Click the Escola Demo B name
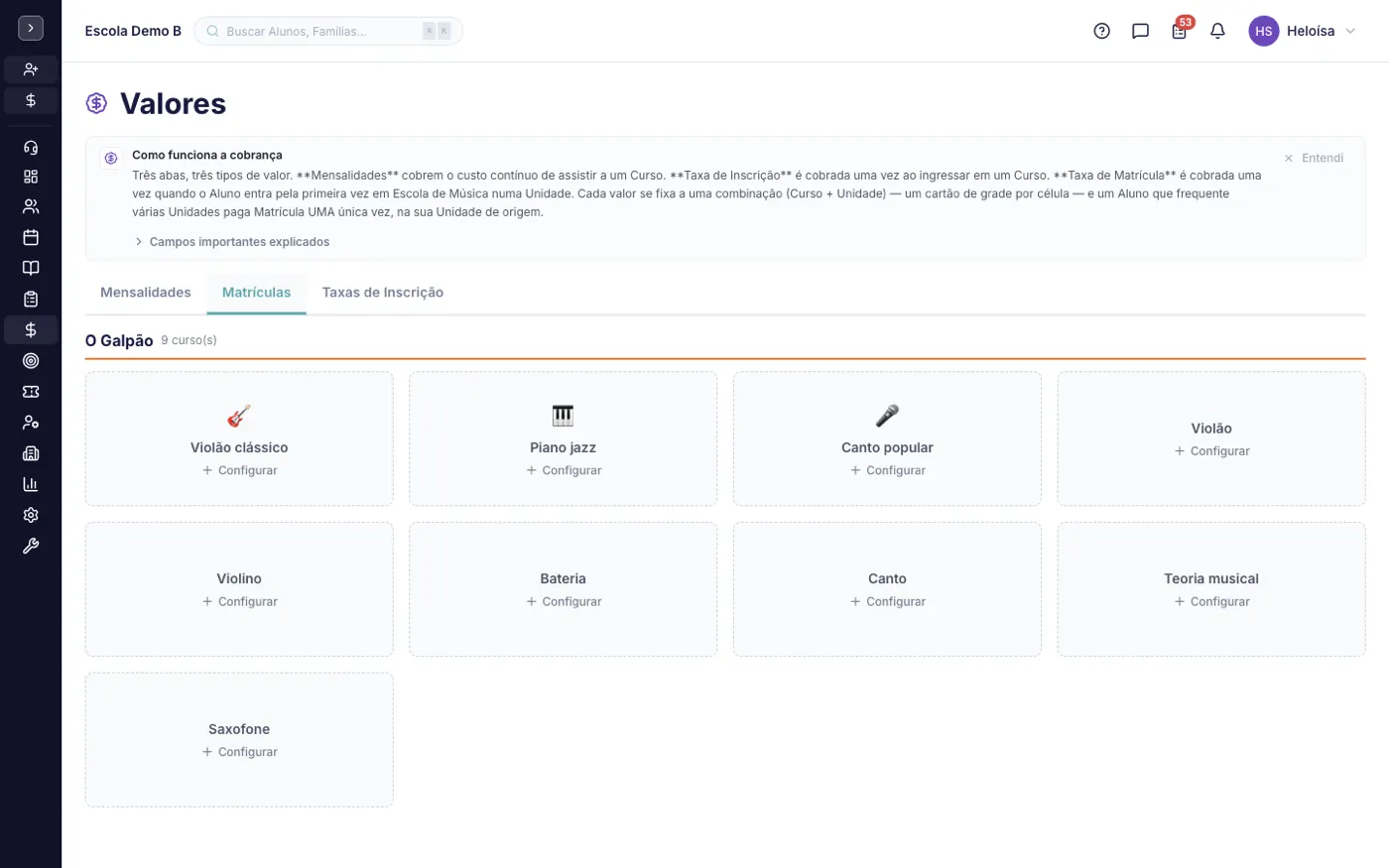1389x868 pixels. coord(133,31)
